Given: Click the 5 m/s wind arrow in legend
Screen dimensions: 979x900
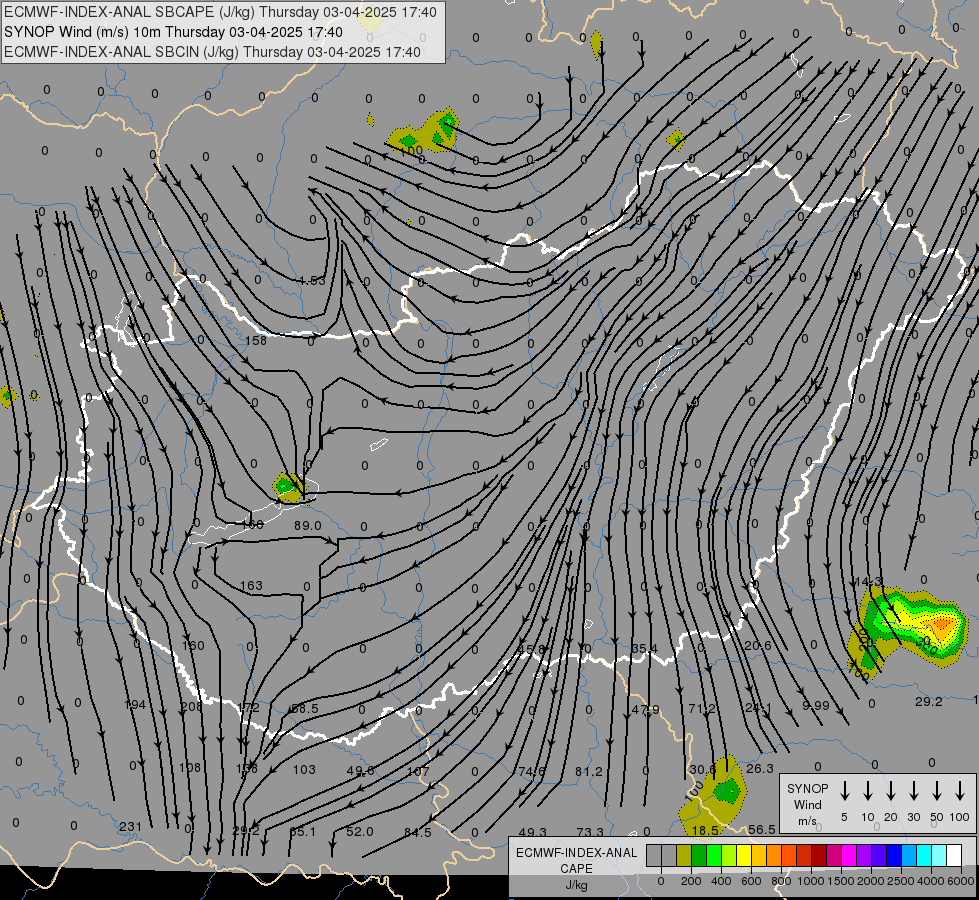Looking at the screenshot, I should coord(844,791).
